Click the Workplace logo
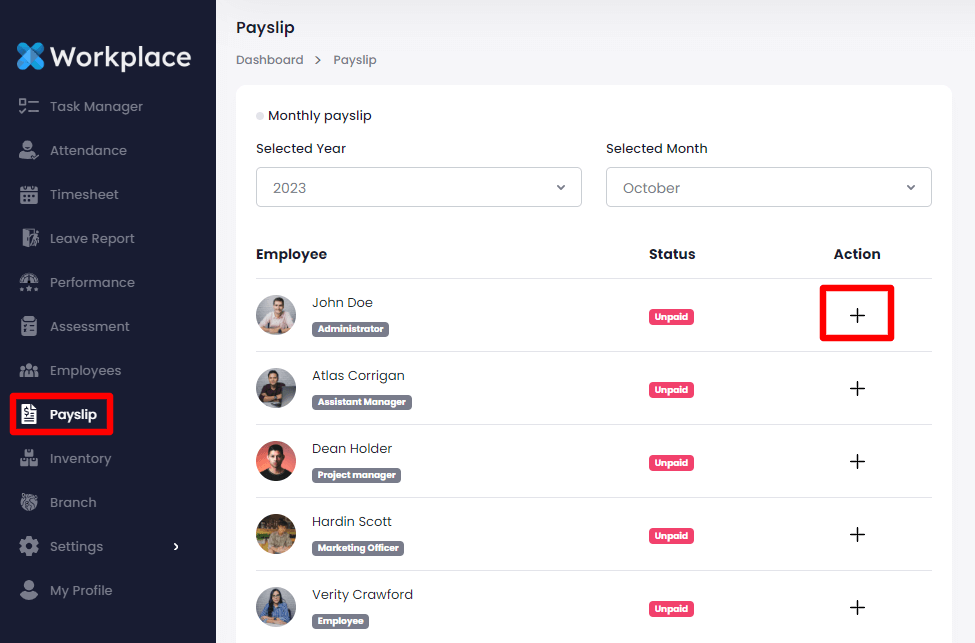Screen dimensions: 975x643 104,56
